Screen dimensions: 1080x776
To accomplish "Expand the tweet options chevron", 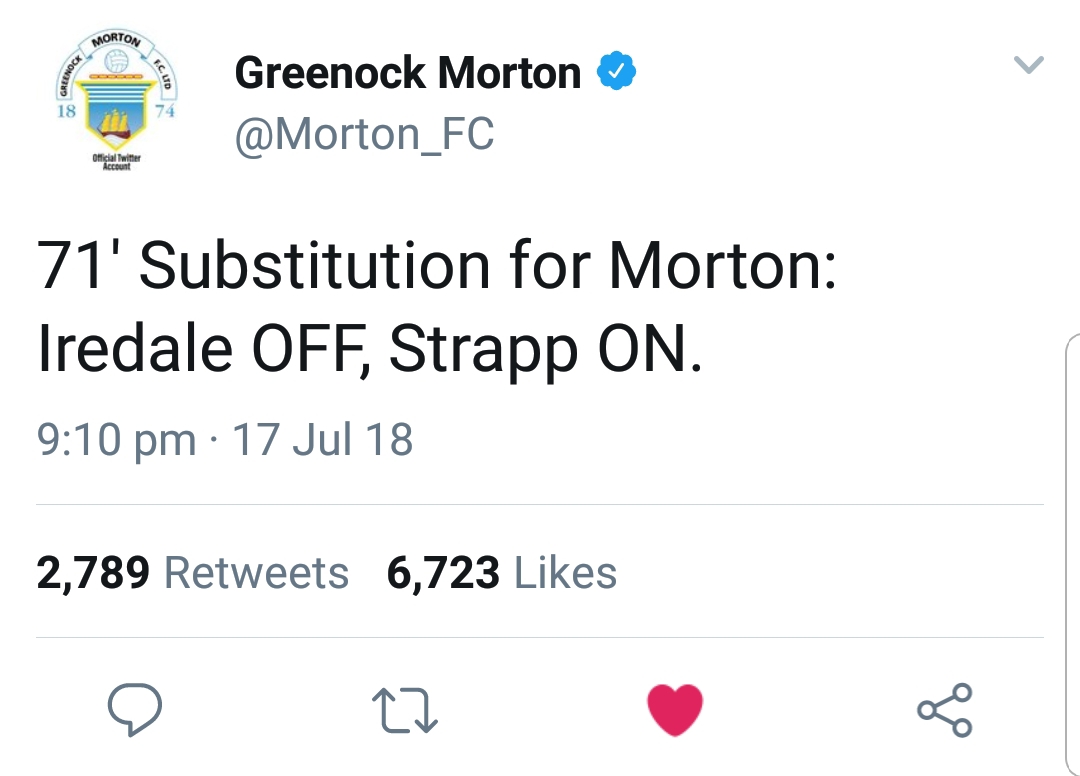I will point(1029,65).
